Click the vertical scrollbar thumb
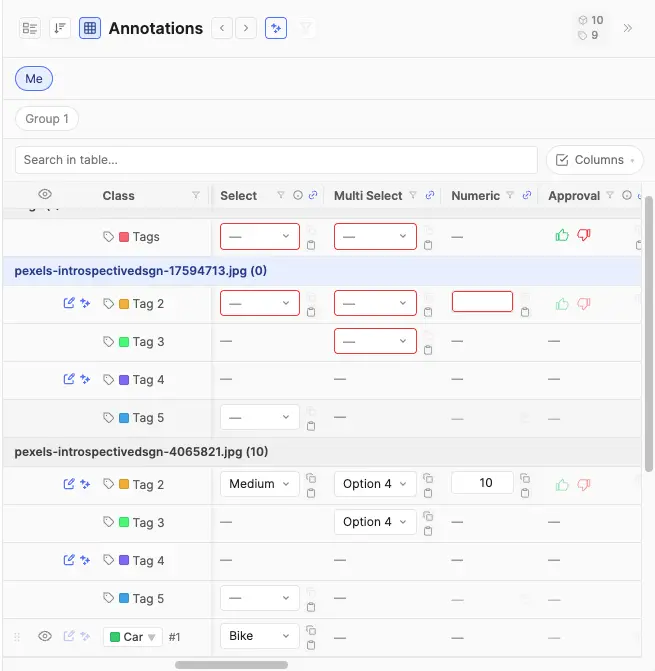Viewport: 655px width, 671px height. coord(649,333)
